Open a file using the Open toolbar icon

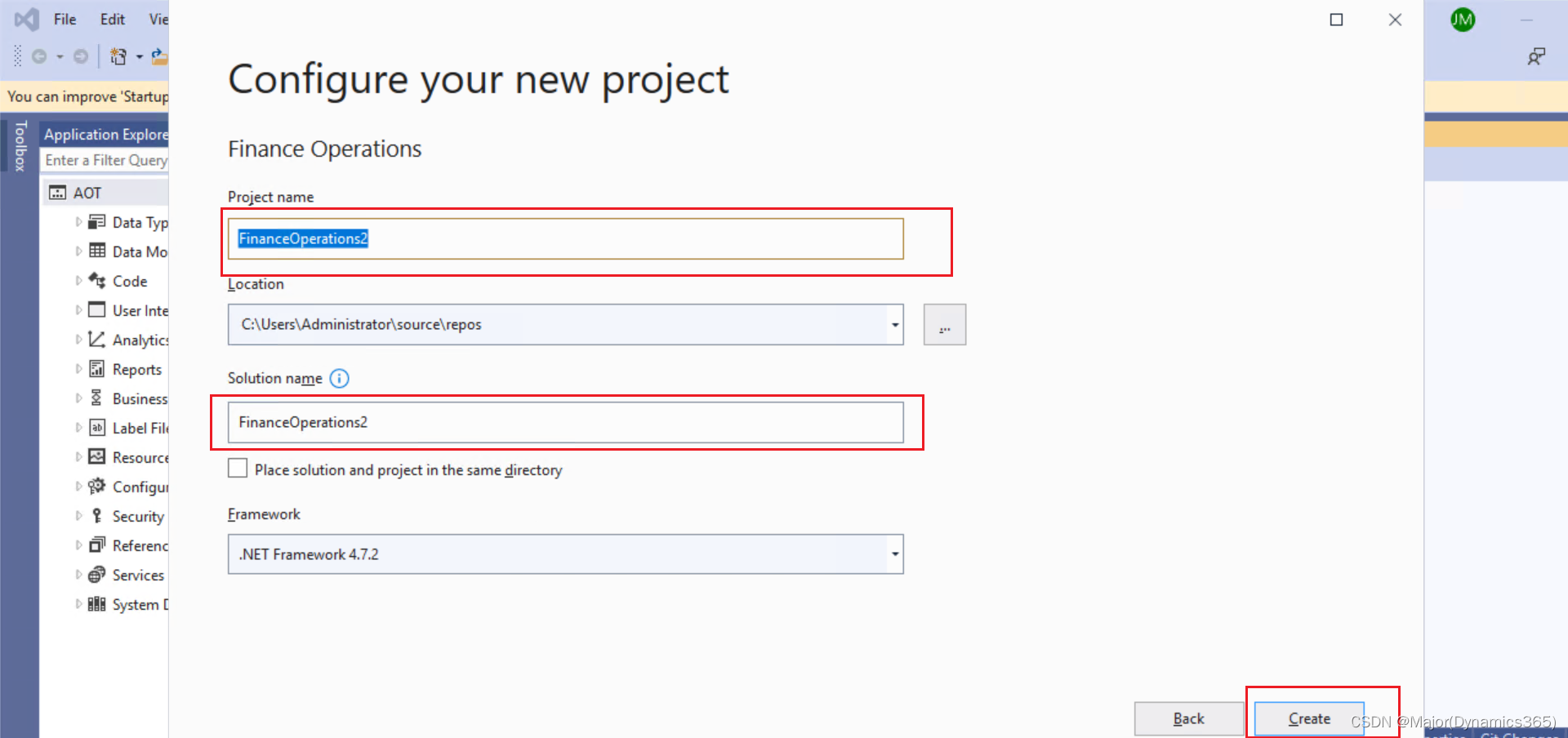coord(160,56)
